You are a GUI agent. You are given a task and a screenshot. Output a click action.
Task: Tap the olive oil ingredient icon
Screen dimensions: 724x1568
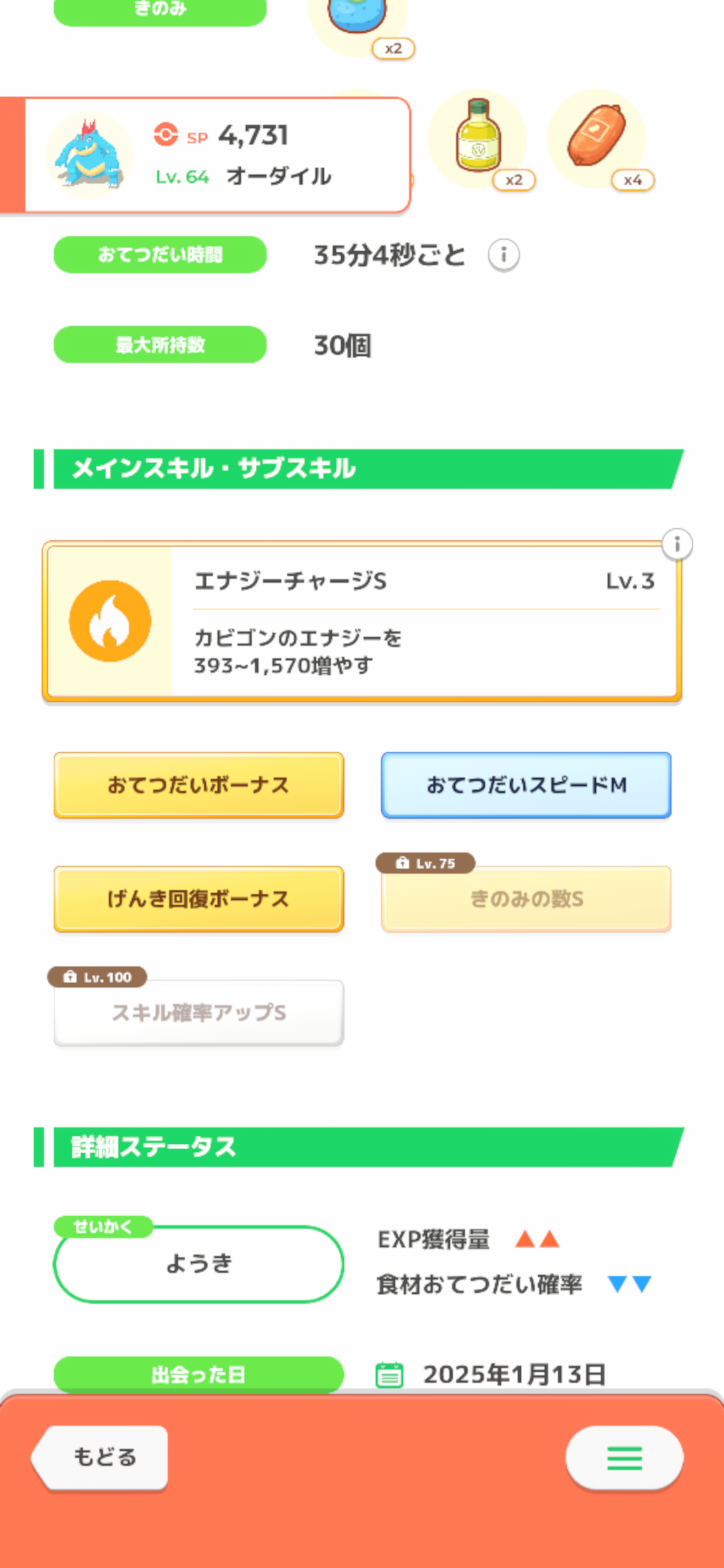478,137
